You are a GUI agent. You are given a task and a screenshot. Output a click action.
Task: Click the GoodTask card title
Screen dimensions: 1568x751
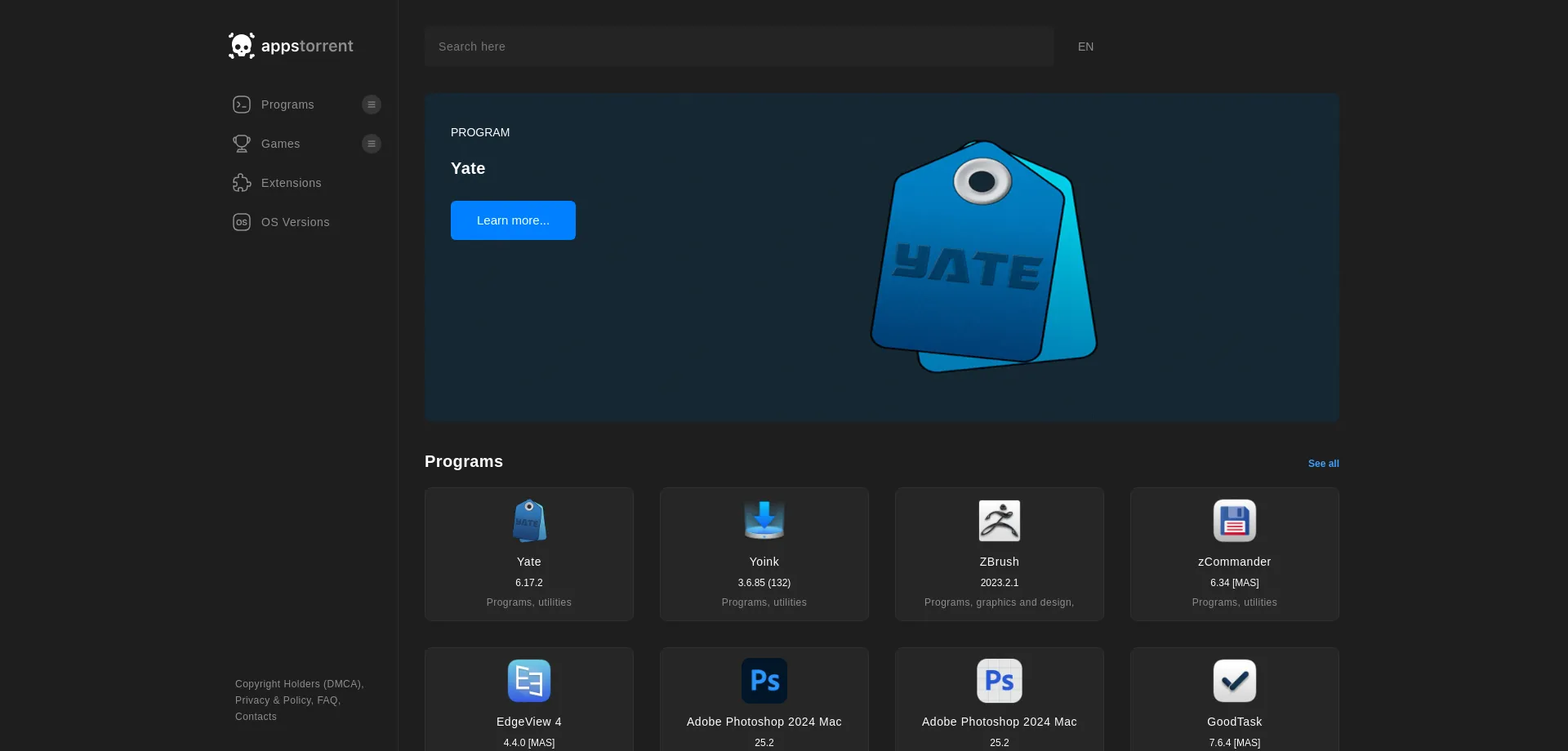[1235, 722]
